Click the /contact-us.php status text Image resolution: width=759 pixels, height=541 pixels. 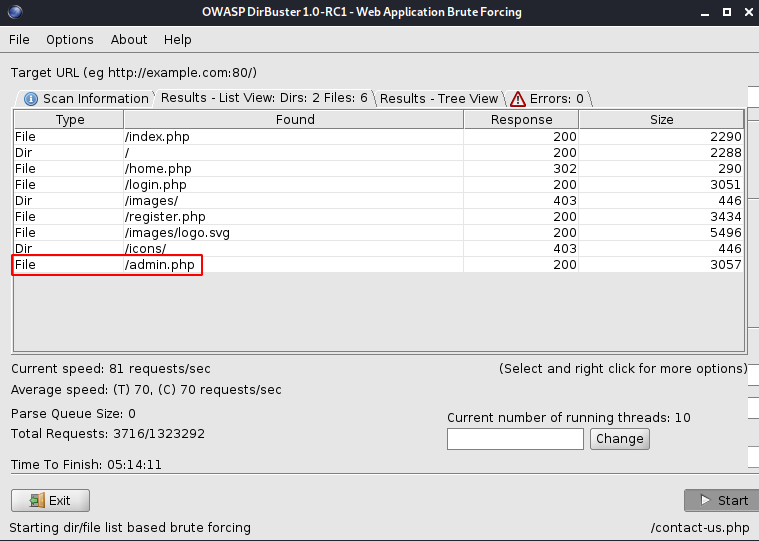point(700,527)
